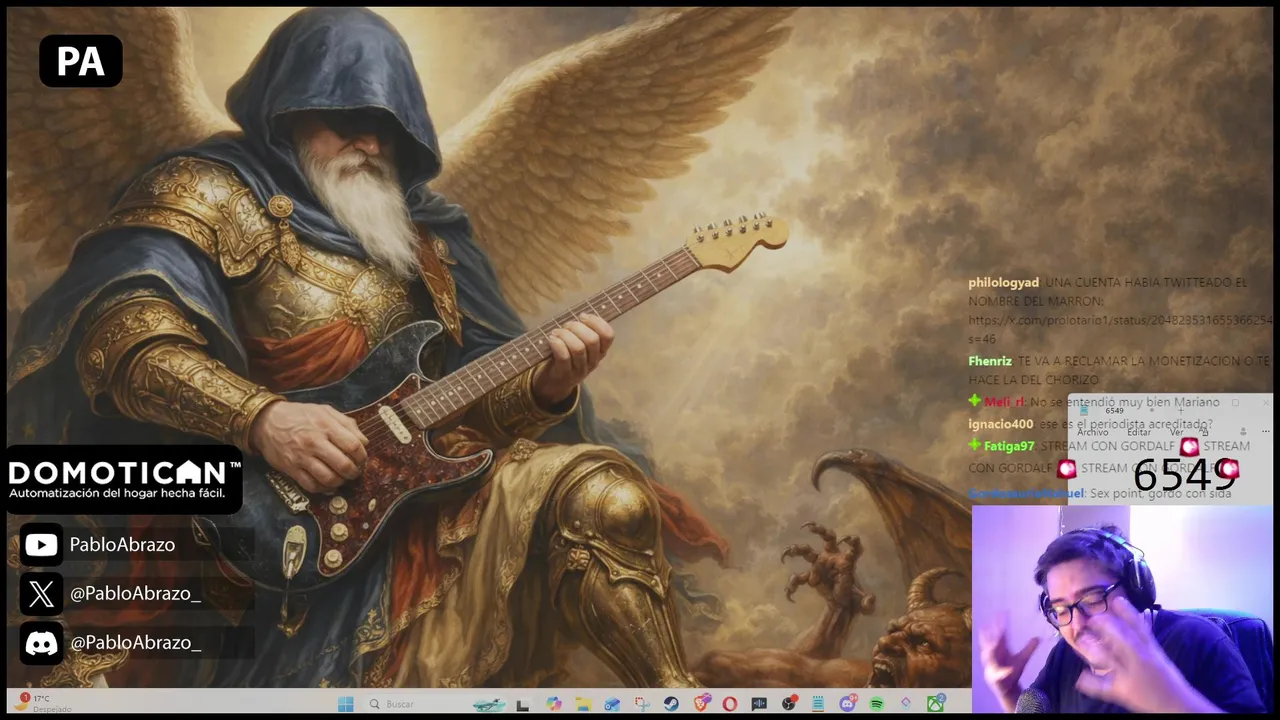Open the Xbox app taskbar icon
Image resolution: width=1280 pixels, height=720 pixels.
click(936, 703)
